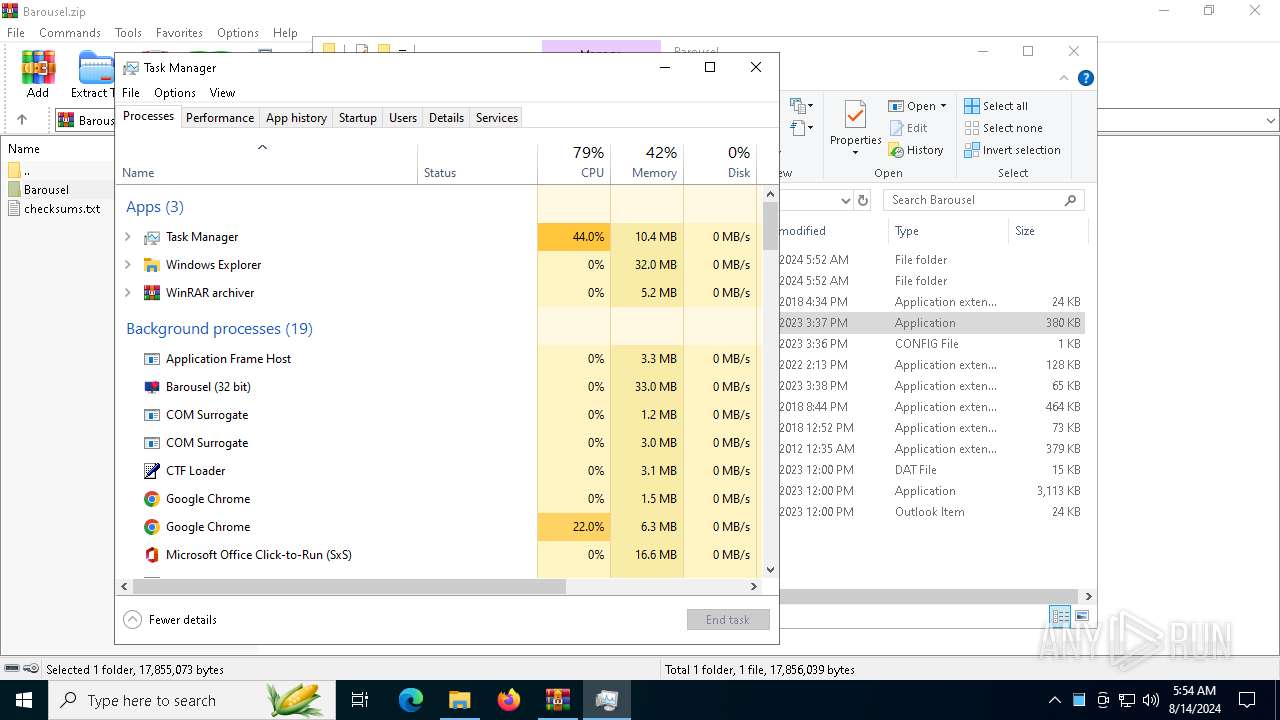Collapse the Explorer ribbon with chevron
Image resolution: width=1280 pixels, height=720 pixels.
[1064, 78]
